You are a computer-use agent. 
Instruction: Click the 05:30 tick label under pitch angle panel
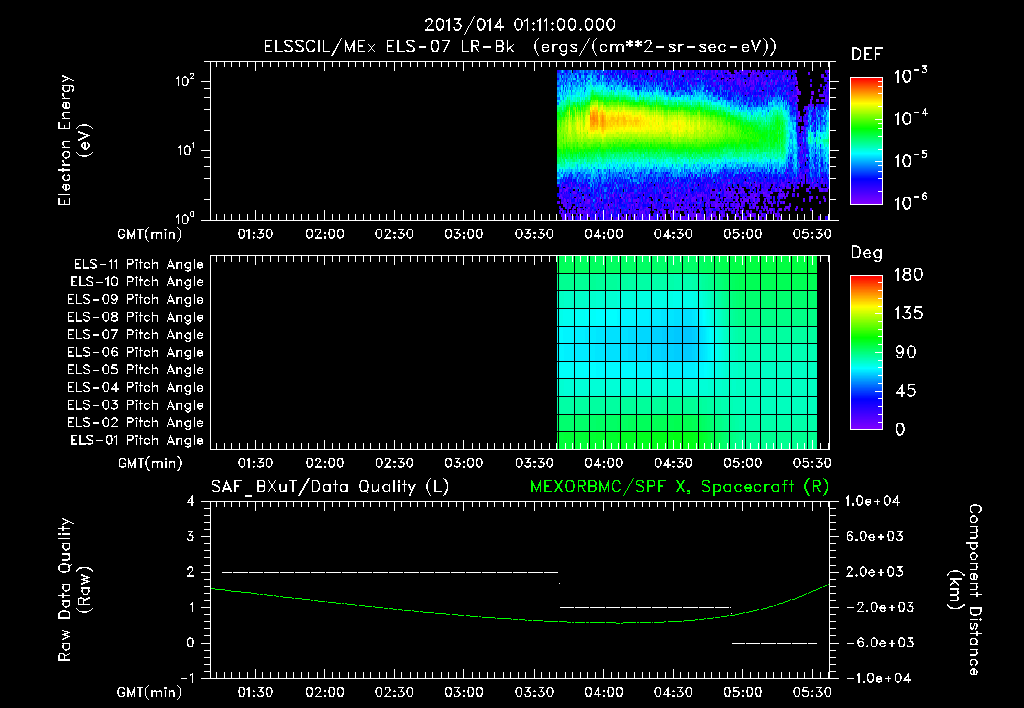pos(812,463)
